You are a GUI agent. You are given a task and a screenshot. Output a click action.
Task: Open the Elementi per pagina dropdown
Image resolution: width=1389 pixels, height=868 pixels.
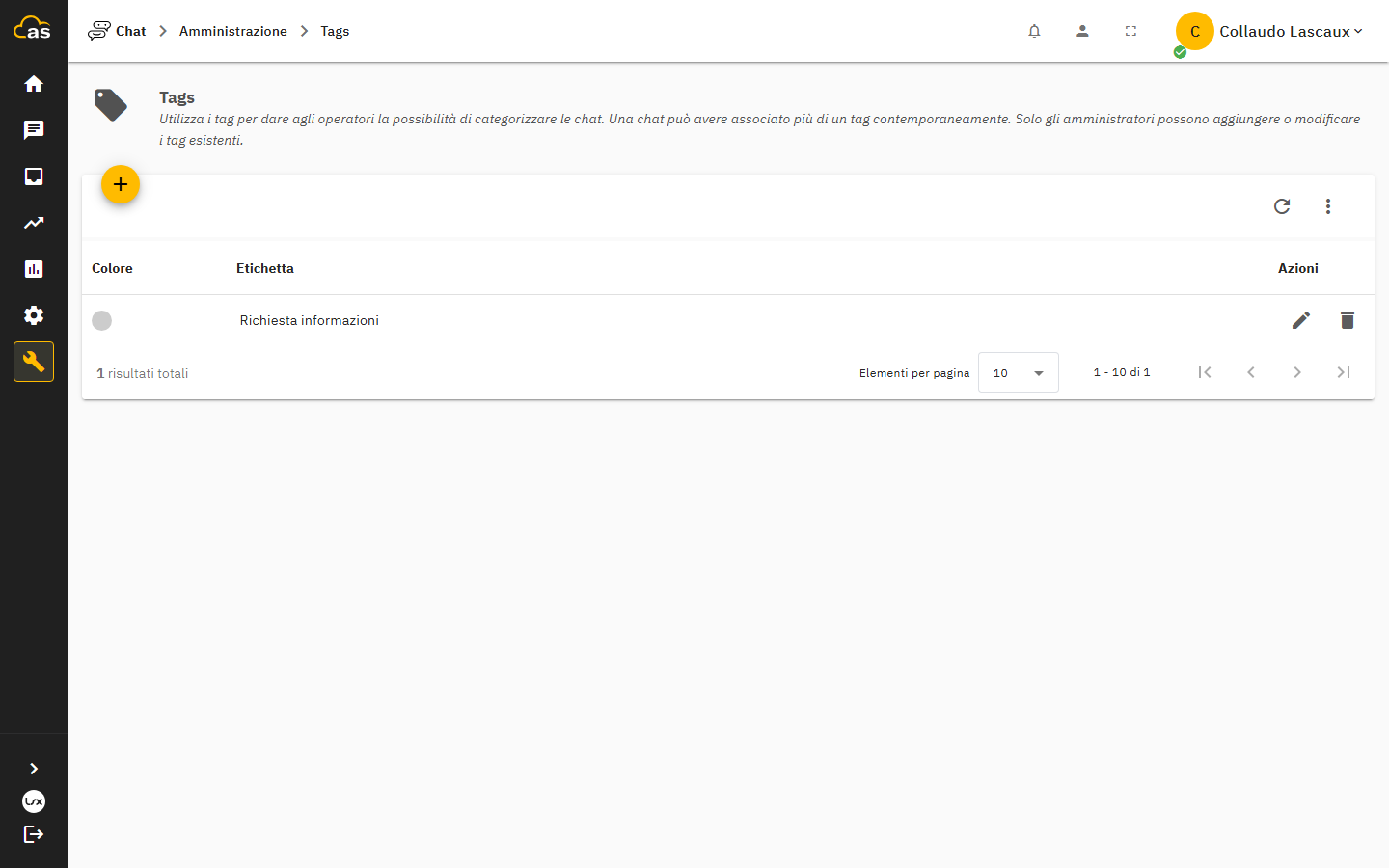1019,372
